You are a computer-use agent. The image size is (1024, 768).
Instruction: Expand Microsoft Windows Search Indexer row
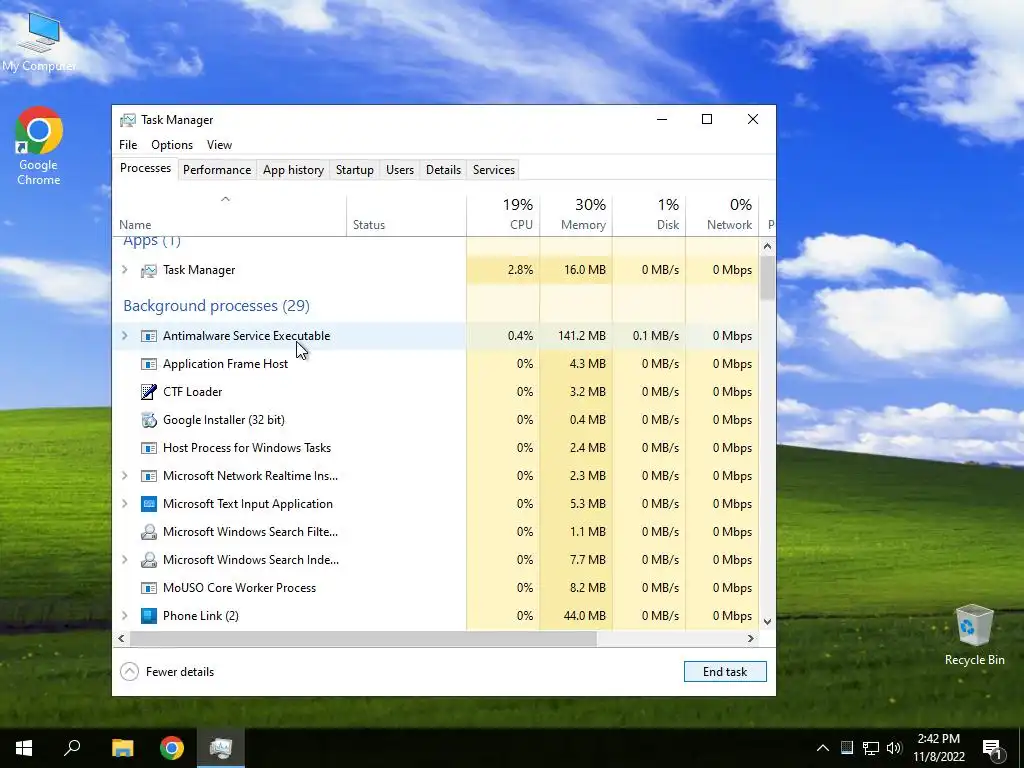coord(125,560)
